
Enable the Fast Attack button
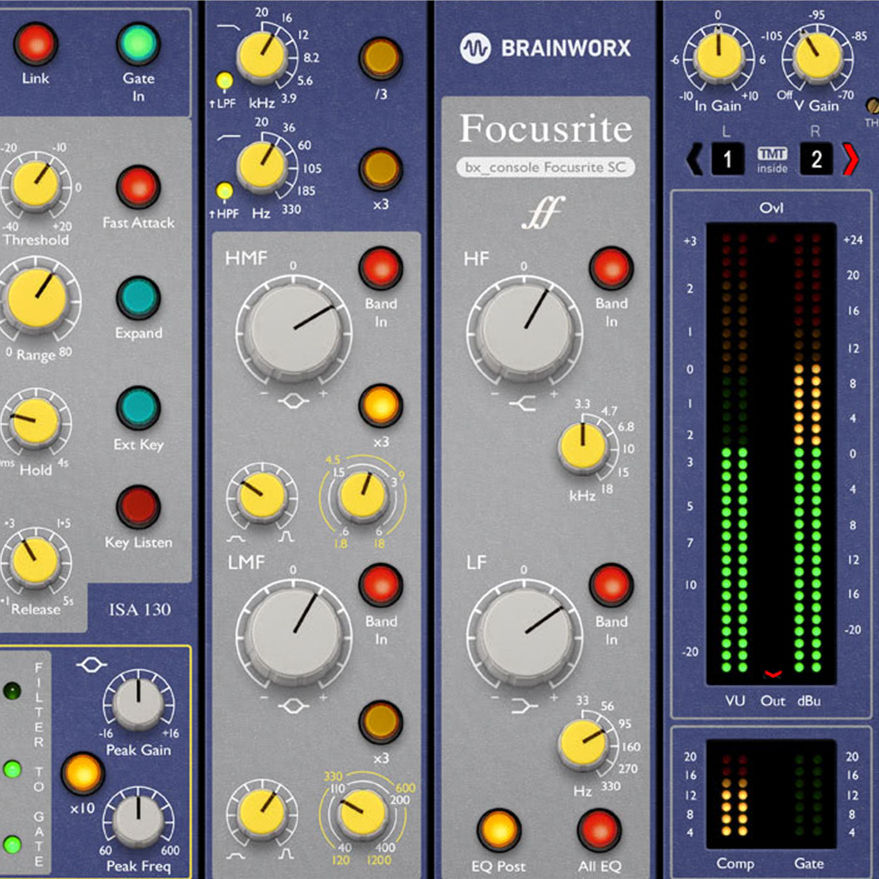(x=138, y=187)
